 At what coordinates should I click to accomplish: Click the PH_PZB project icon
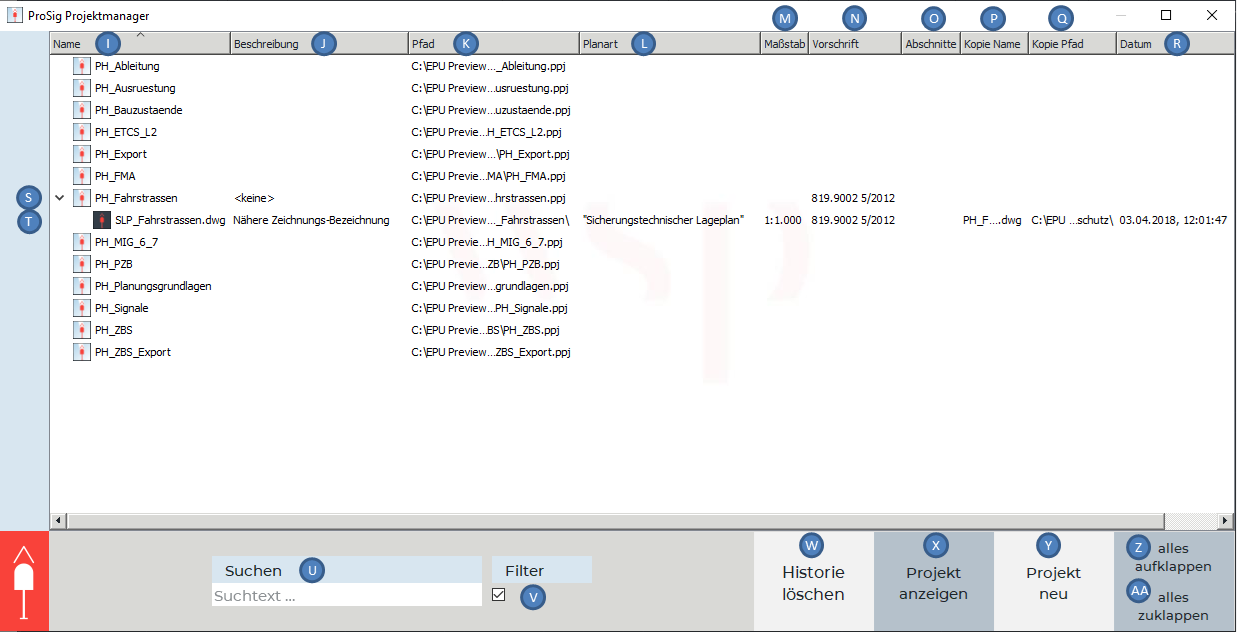[x=82, y=264]
